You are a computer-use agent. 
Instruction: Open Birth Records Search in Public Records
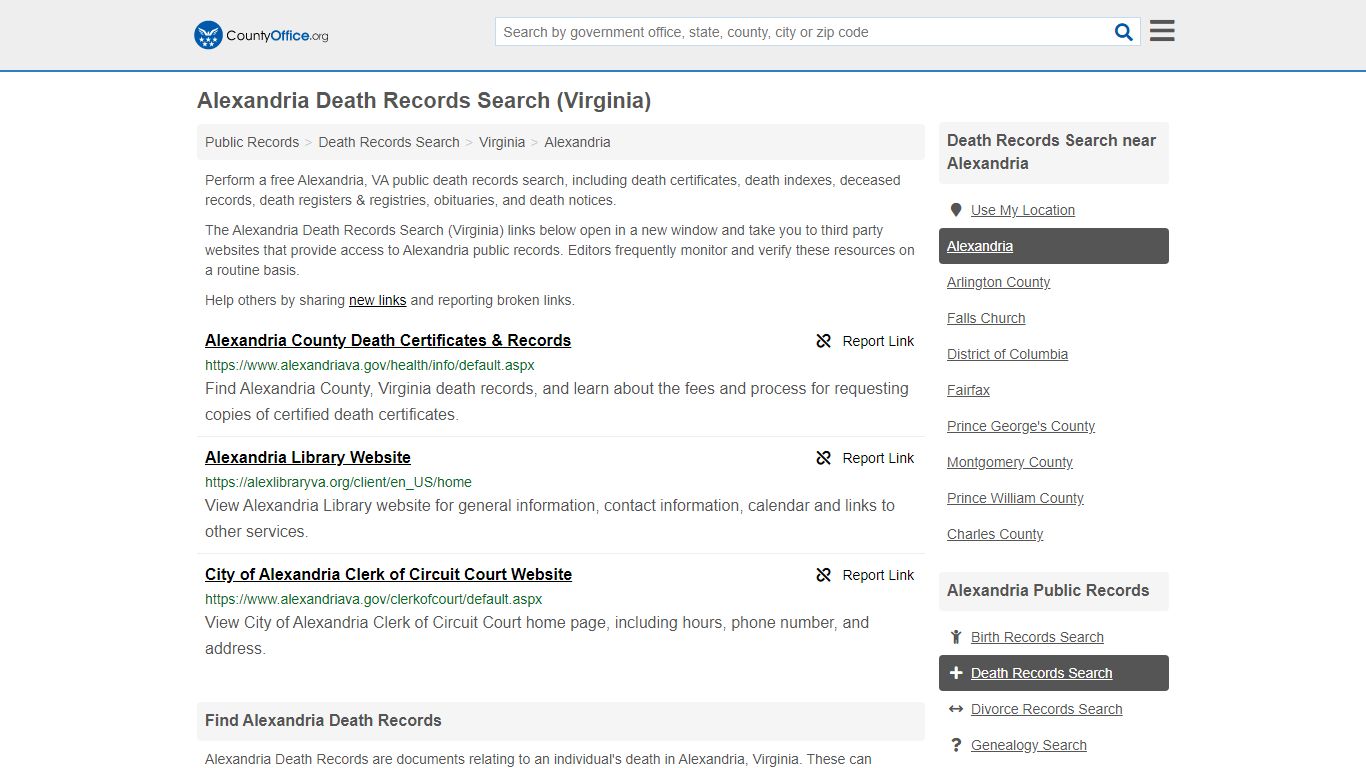(x=1037, y=637)
